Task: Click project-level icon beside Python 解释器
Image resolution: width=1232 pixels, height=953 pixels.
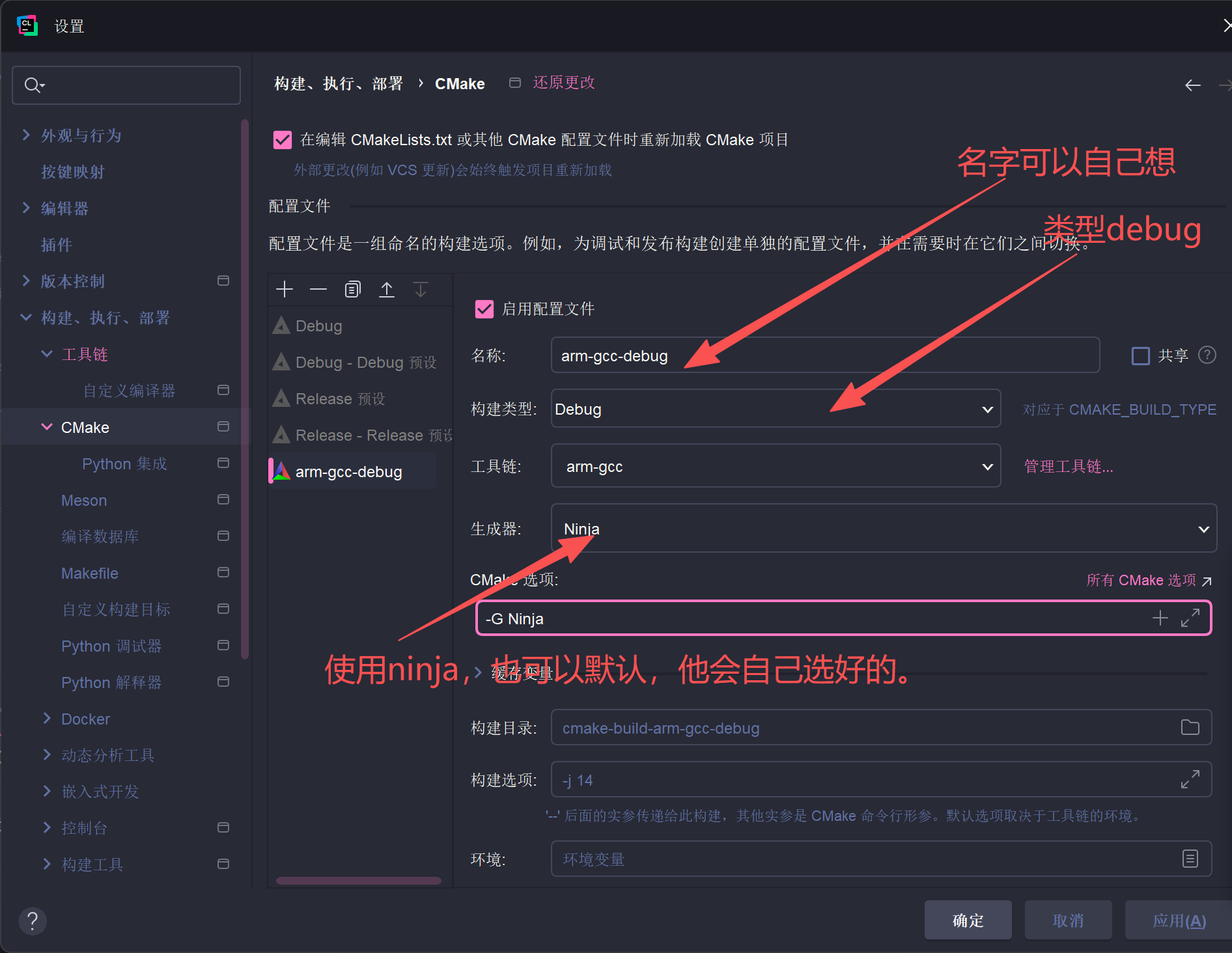Action: pyautogui.click(x=223, y=682)
